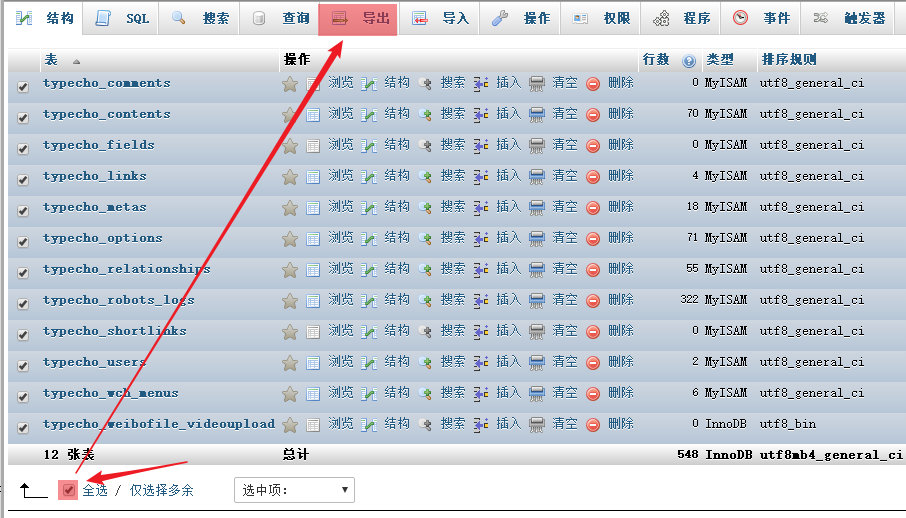Click 类型 column header
Viewport: 906px width, 518px height.
(719, 60)
